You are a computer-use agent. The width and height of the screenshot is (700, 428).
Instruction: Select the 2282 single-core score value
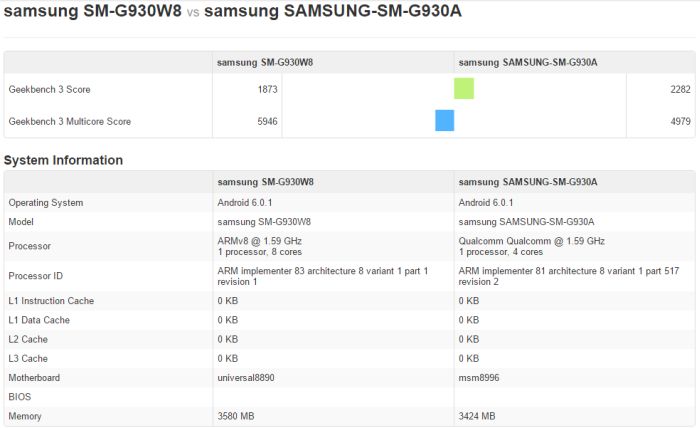pos(677,89)
